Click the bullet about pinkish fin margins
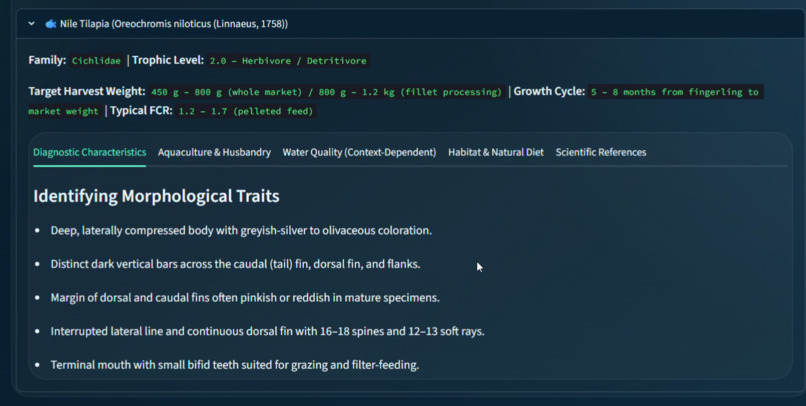The width and height of the screenshot is (806, 406). 245,298
